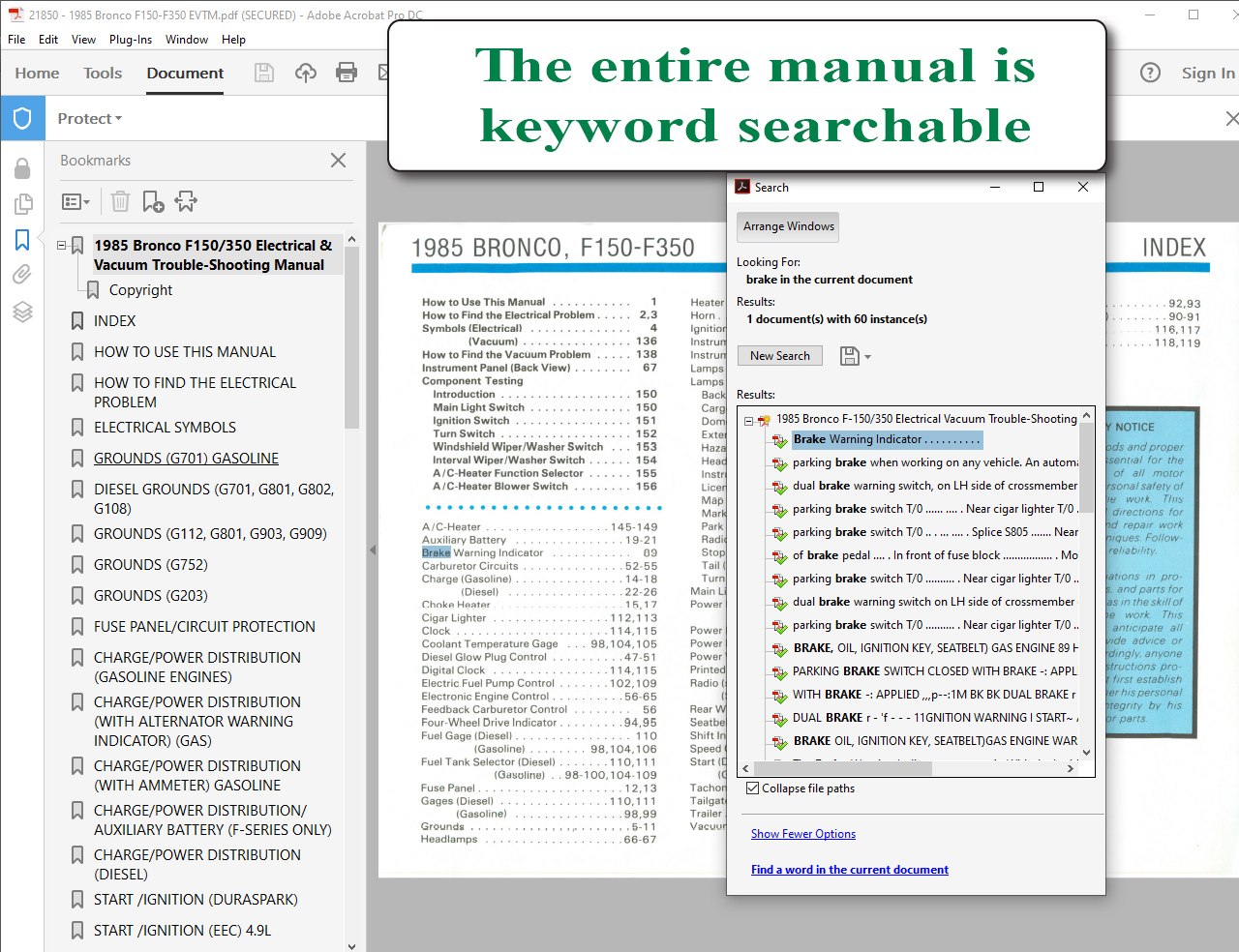Viewport: 1239px width, 952px height.
Task: Open CHARGE/POWER DISTRIBUTION (DIESEL) bookmark
Action: click(x=197, y=865)
